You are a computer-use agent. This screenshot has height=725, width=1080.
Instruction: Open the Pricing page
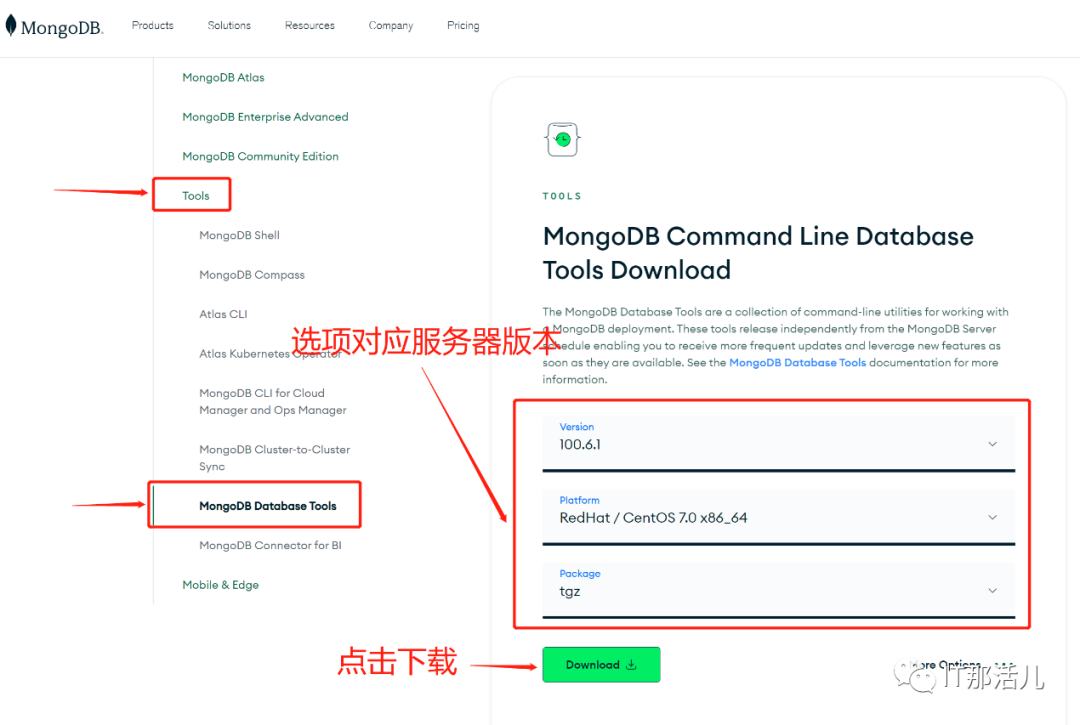(x=463, y=25)
